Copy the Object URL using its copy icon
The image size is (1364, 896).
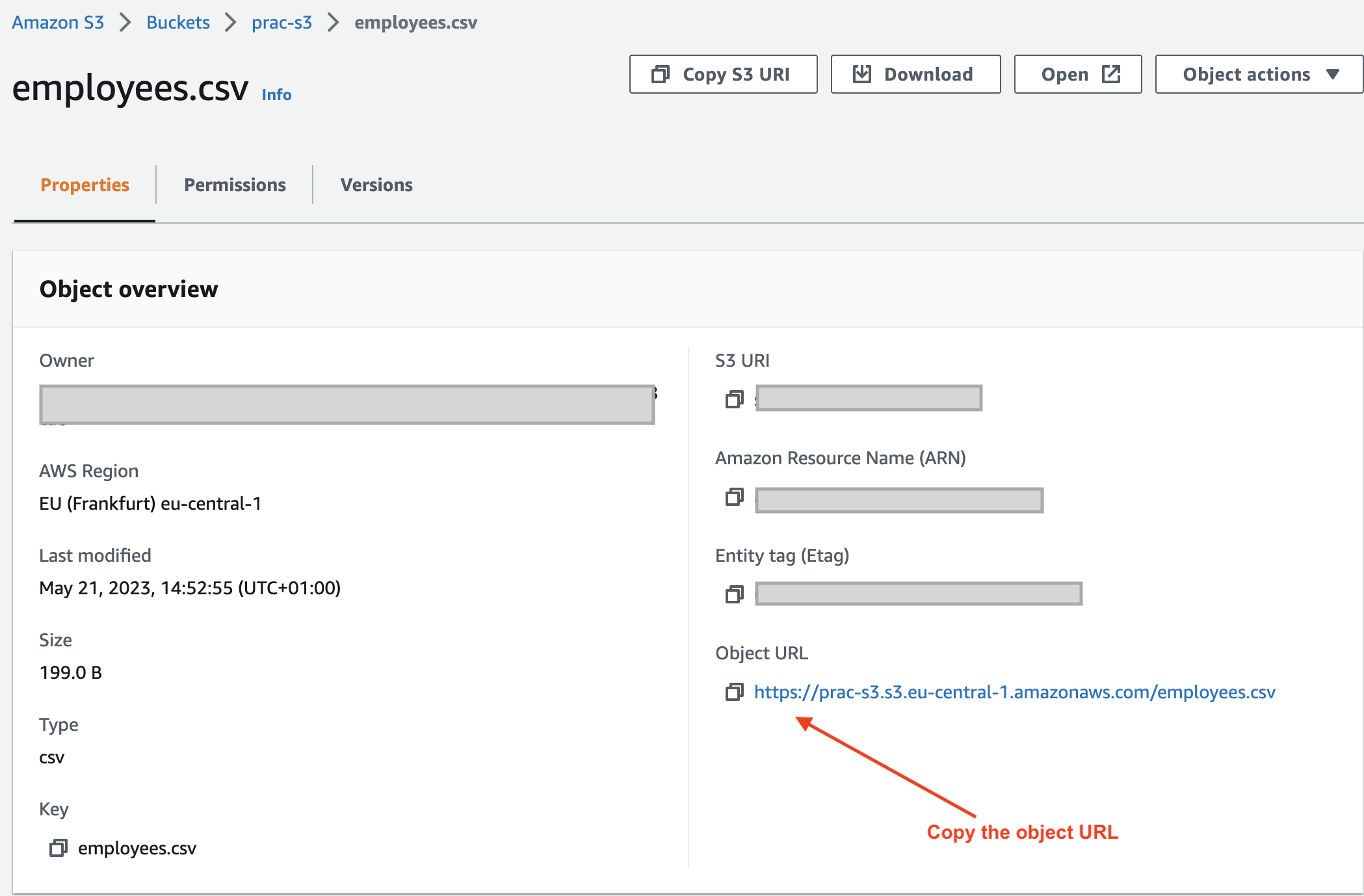coord(734,692)
